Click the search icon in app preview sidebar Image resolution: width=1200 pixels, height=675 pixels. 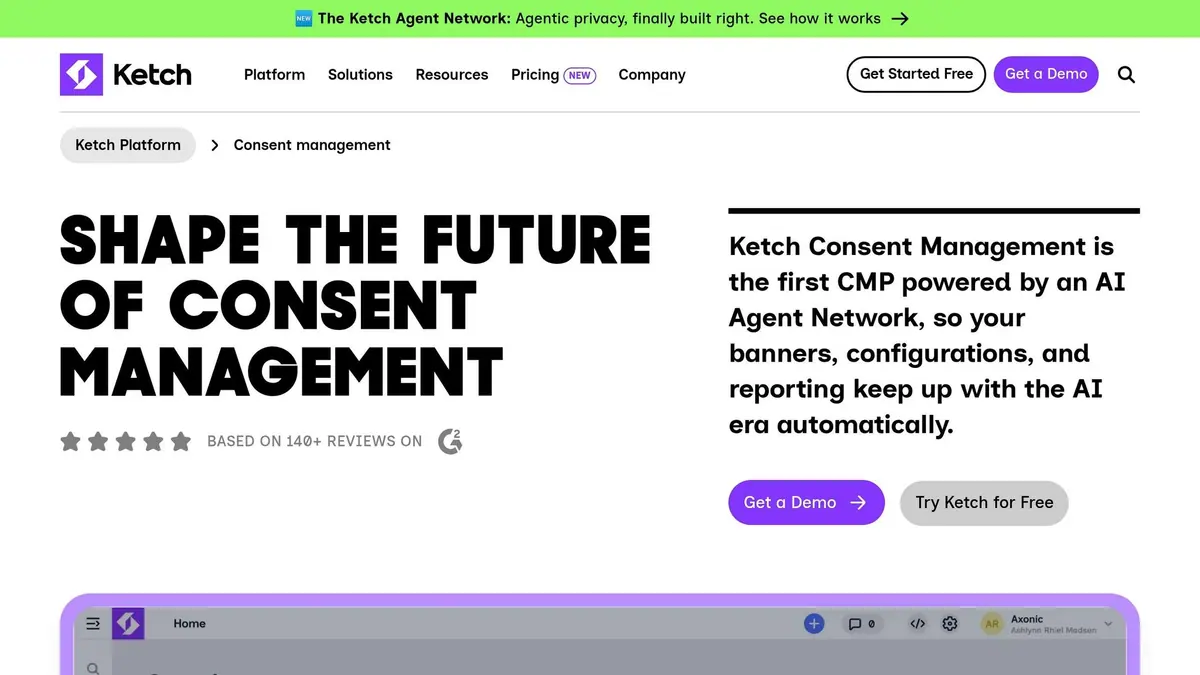[x=93, y=669]
